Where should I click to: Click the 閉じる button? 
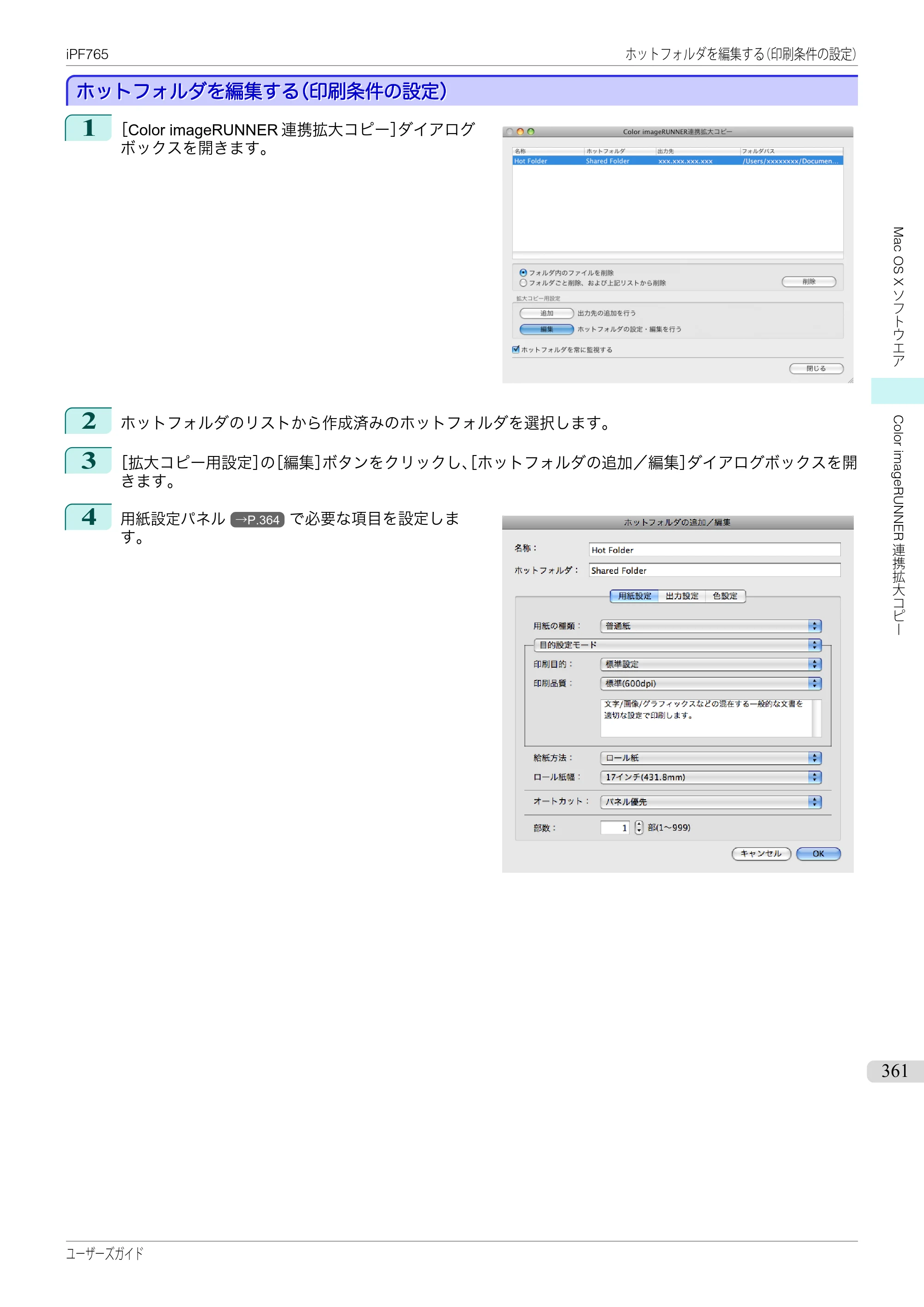click(816, 368)
